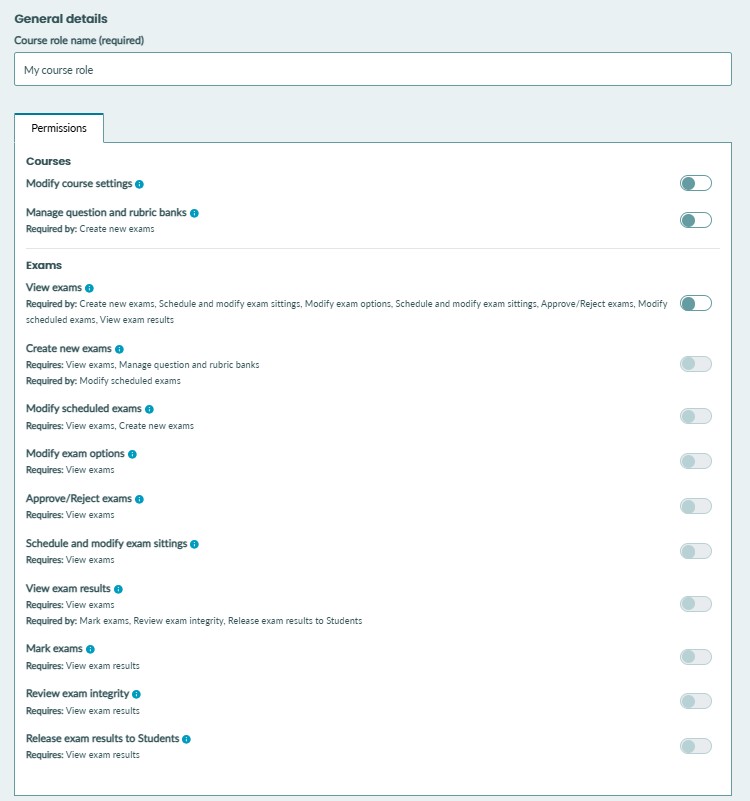Select the Permissions tab
The width and height of the screenshot is (750, 801).
click(x=59, y=128)
